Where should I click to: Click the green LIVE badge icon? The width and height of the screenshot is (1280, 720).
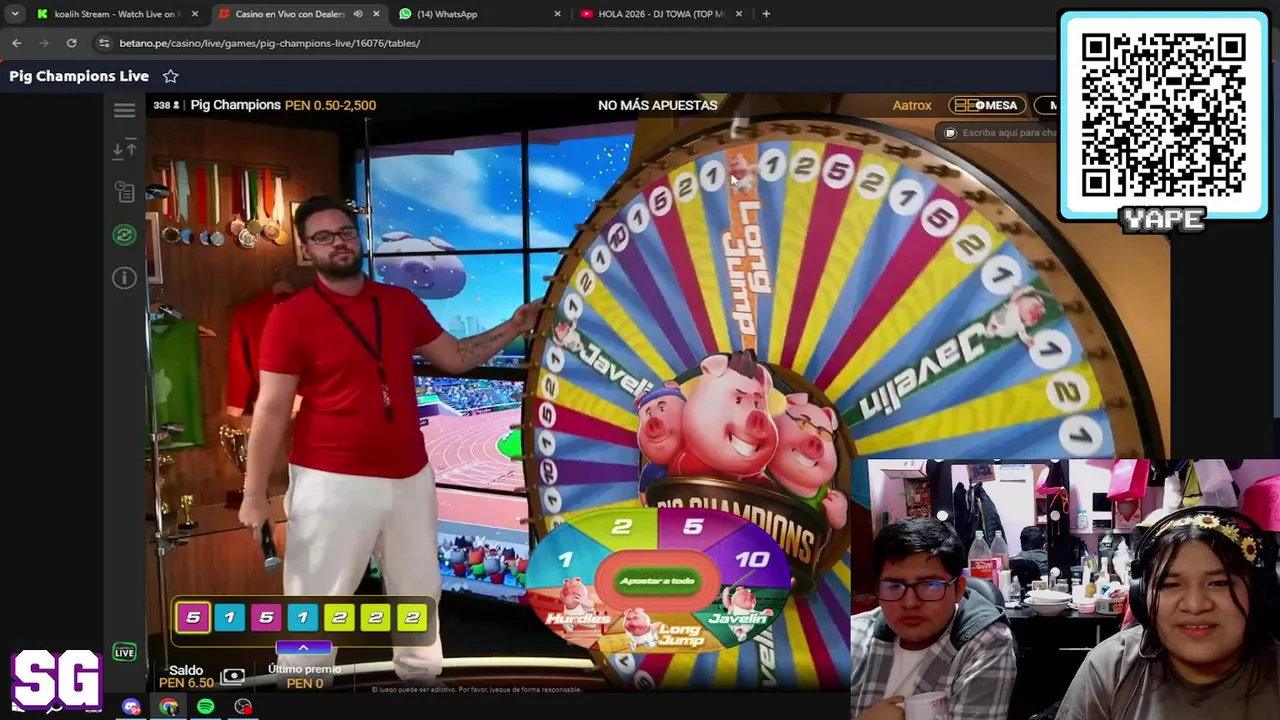point(124,652)
